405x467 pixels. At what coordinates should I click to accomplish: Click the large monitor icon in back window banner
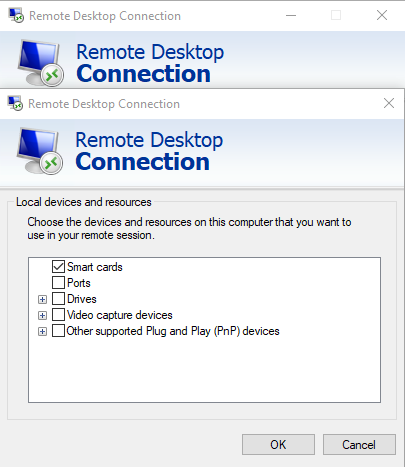click(x=40, y=63)
